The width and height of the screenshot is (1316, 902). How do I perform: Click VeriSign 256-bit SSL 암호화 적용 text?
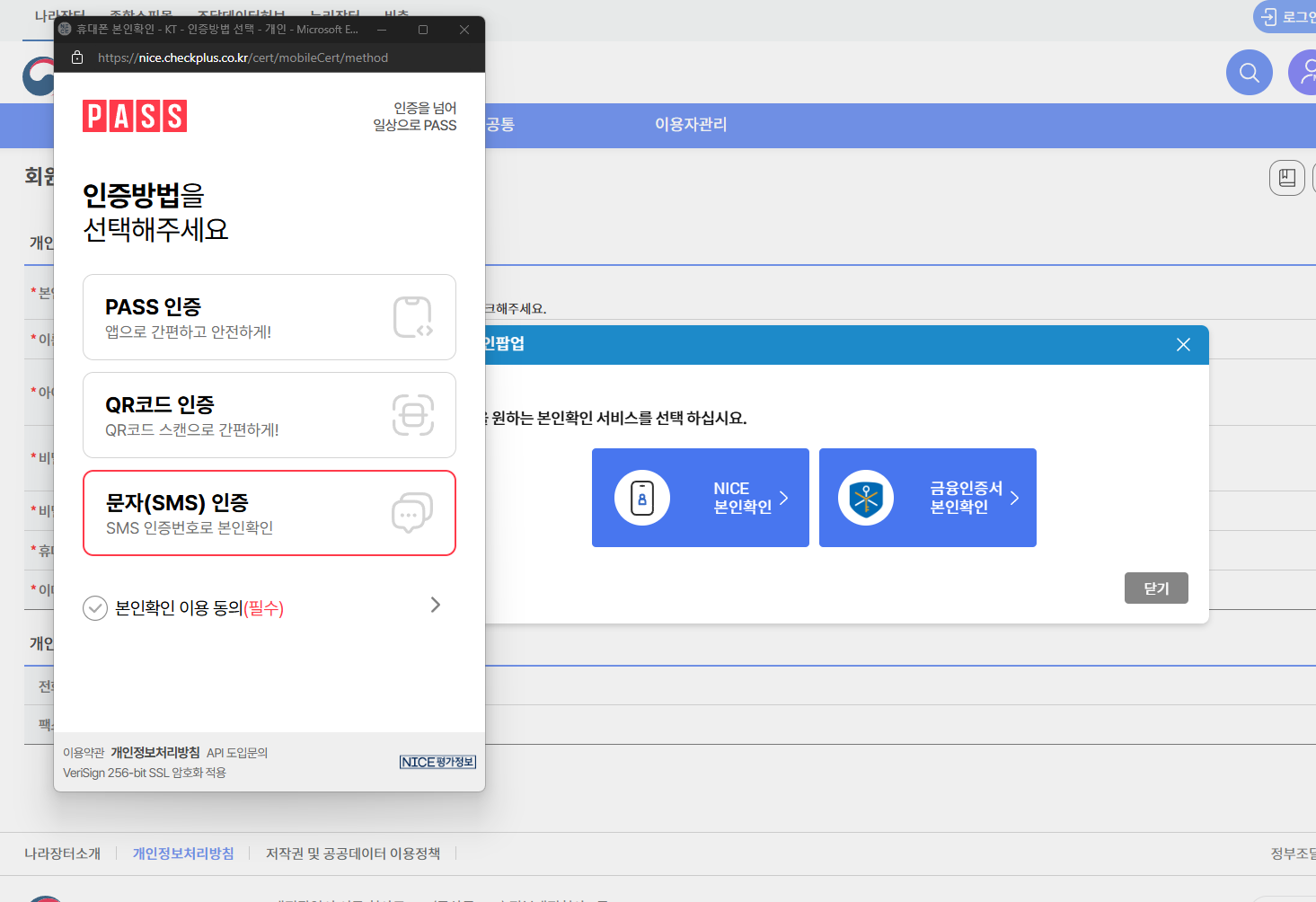tap(145, 773)
